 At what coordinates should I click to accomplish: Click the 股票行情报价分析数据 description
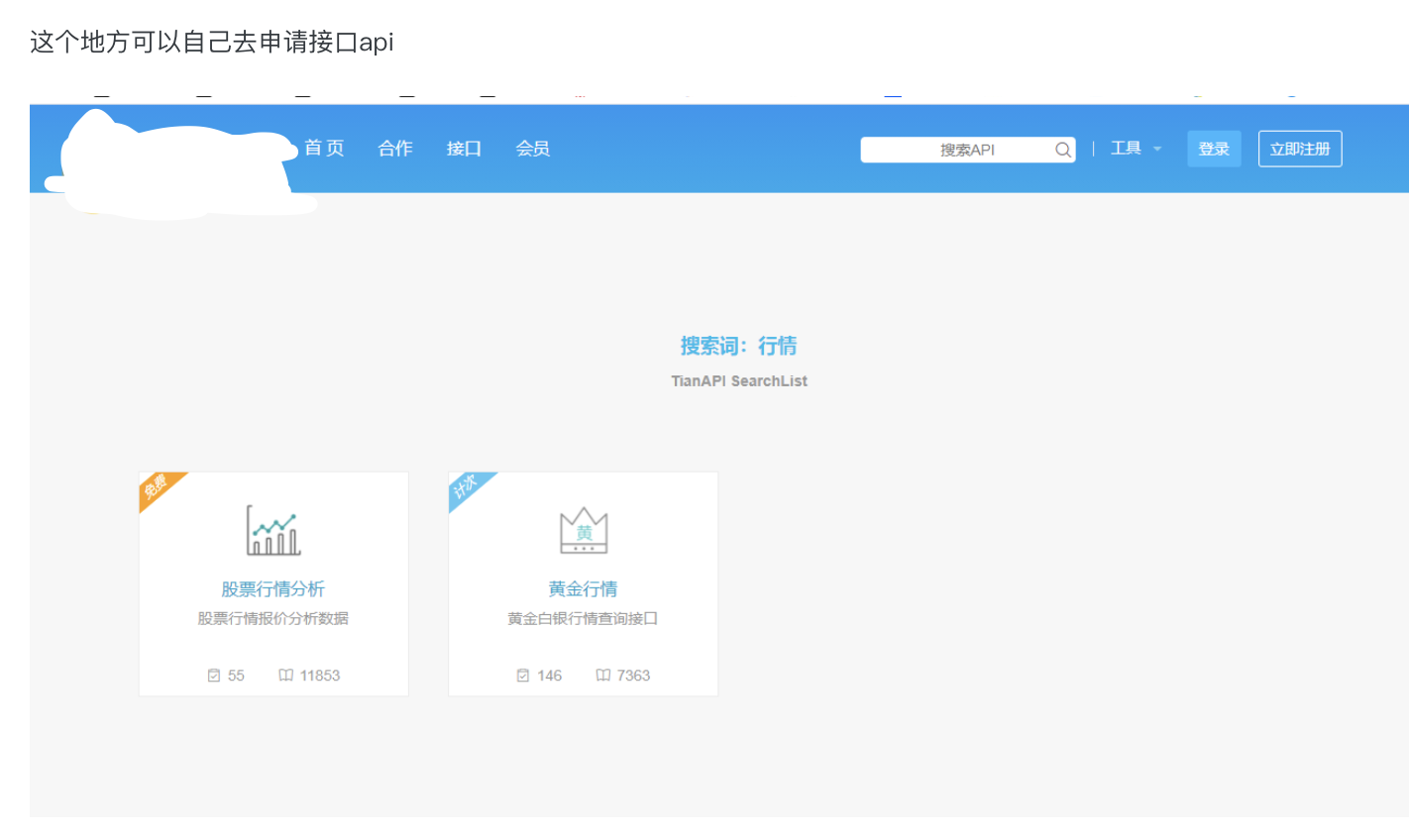point(273,619)
